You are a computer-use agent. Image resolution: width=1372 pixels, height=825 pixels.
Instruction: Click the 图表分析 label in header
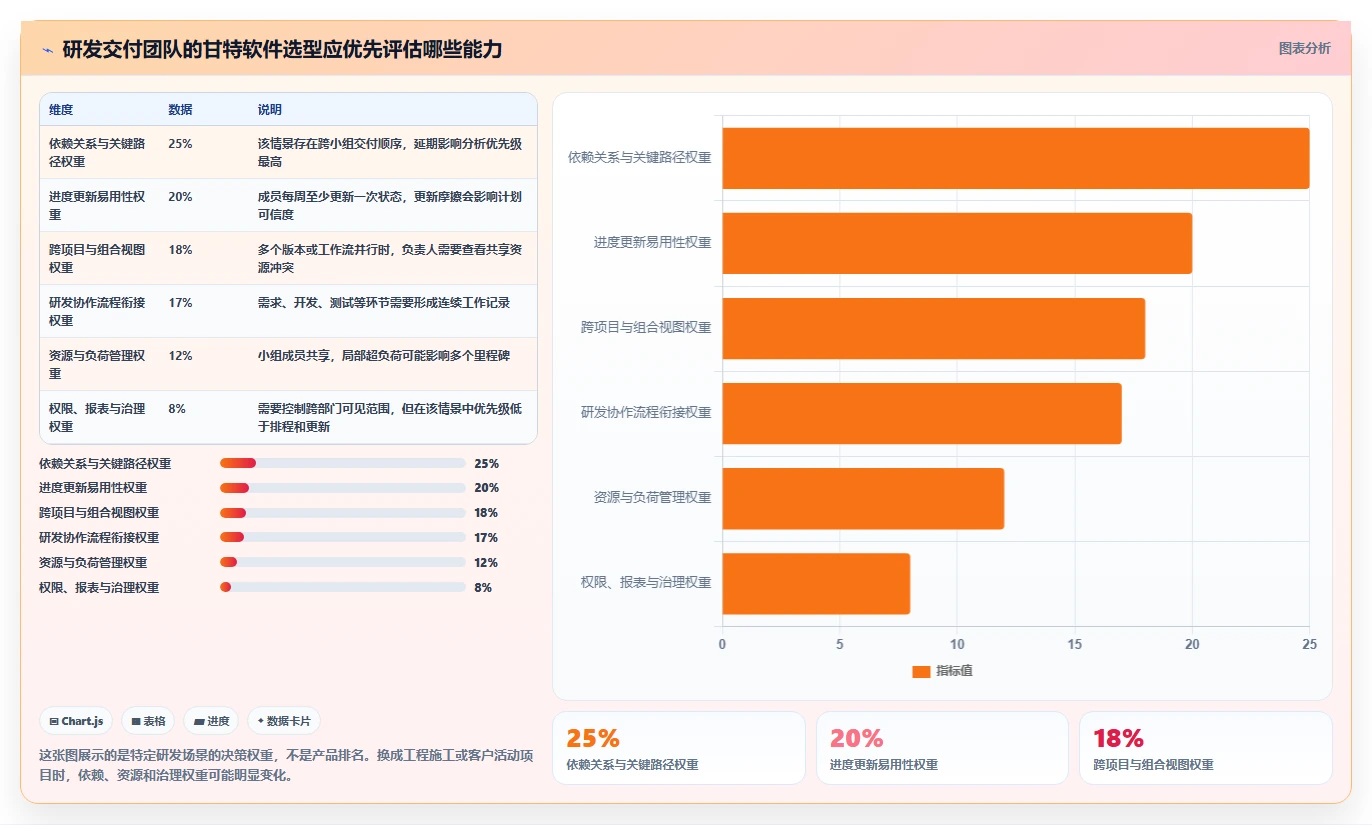point(1305,48)
